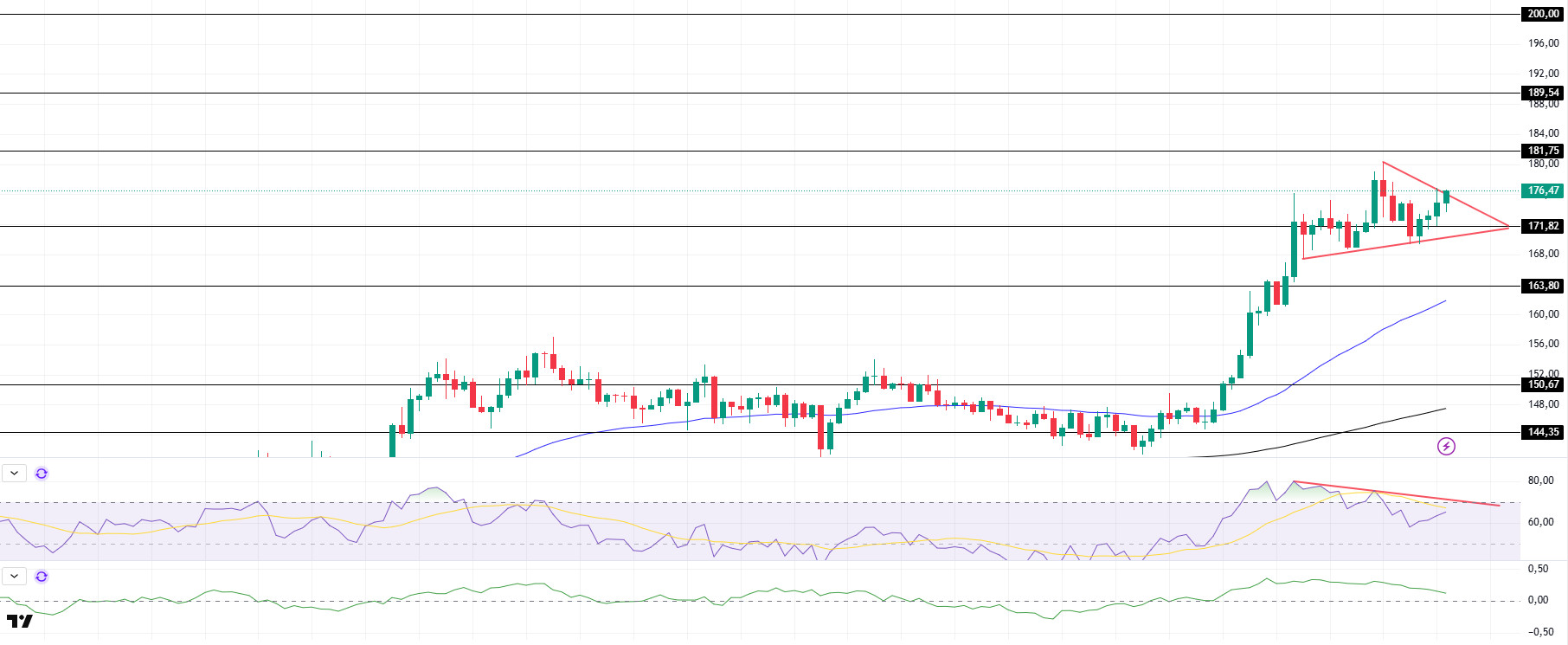Click the 156,00 price axis tick
The width and height of the screenshot is (1568, 645).
point(1544,344)
